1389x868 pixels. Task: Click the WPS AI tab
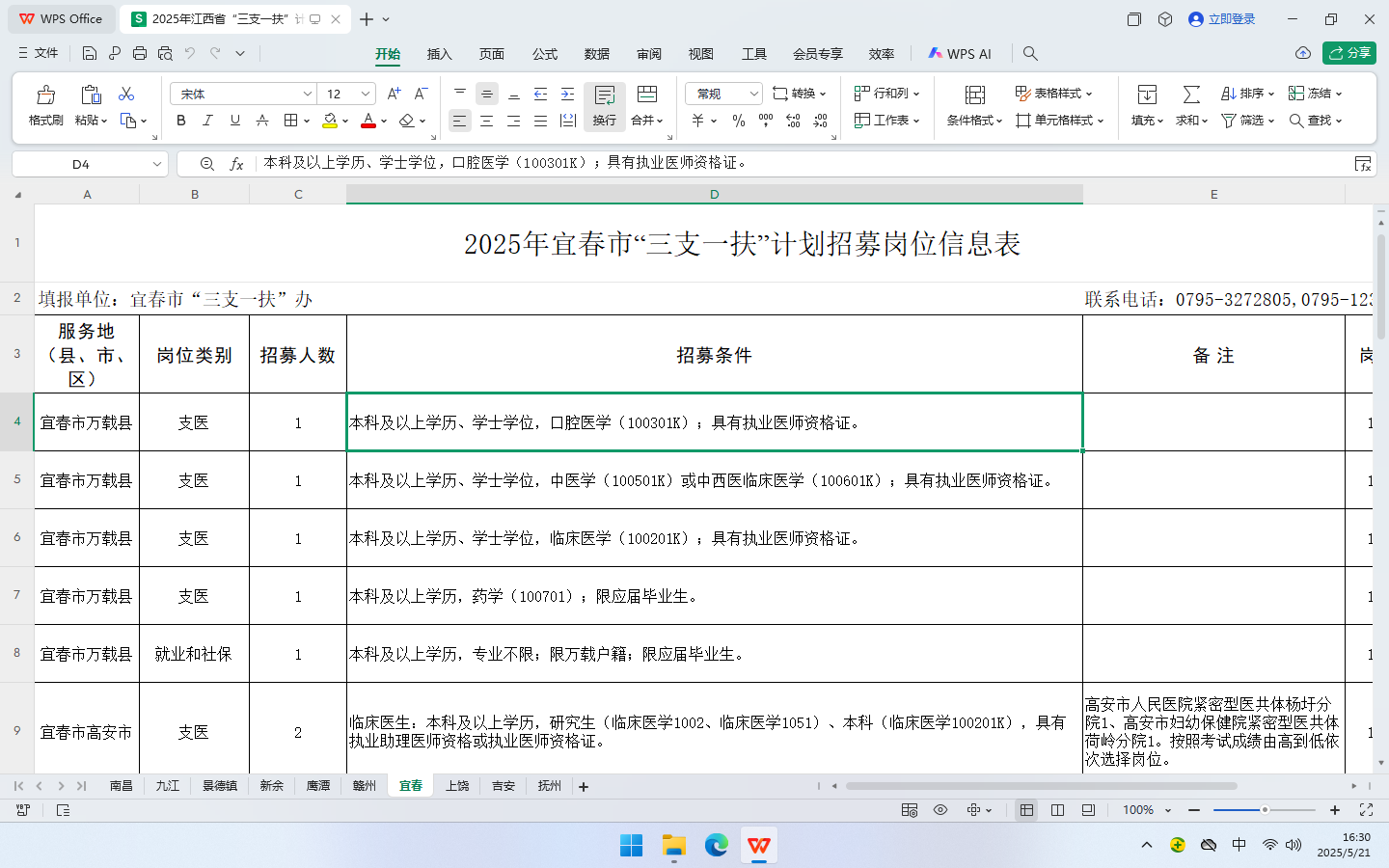coord(960,54)
